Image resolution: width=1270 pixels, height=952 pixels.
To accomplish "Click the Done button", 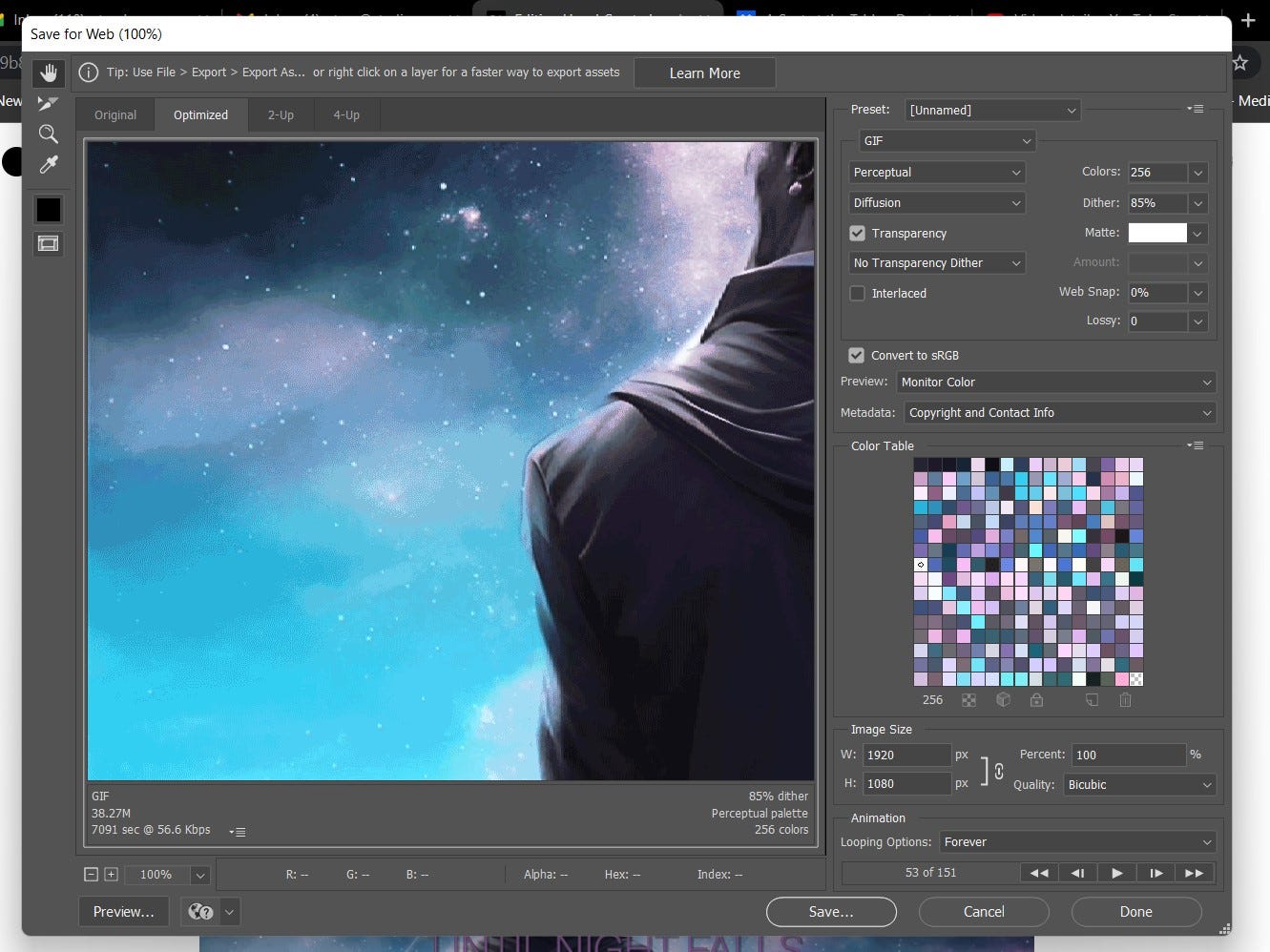I will coord(1135,912).
